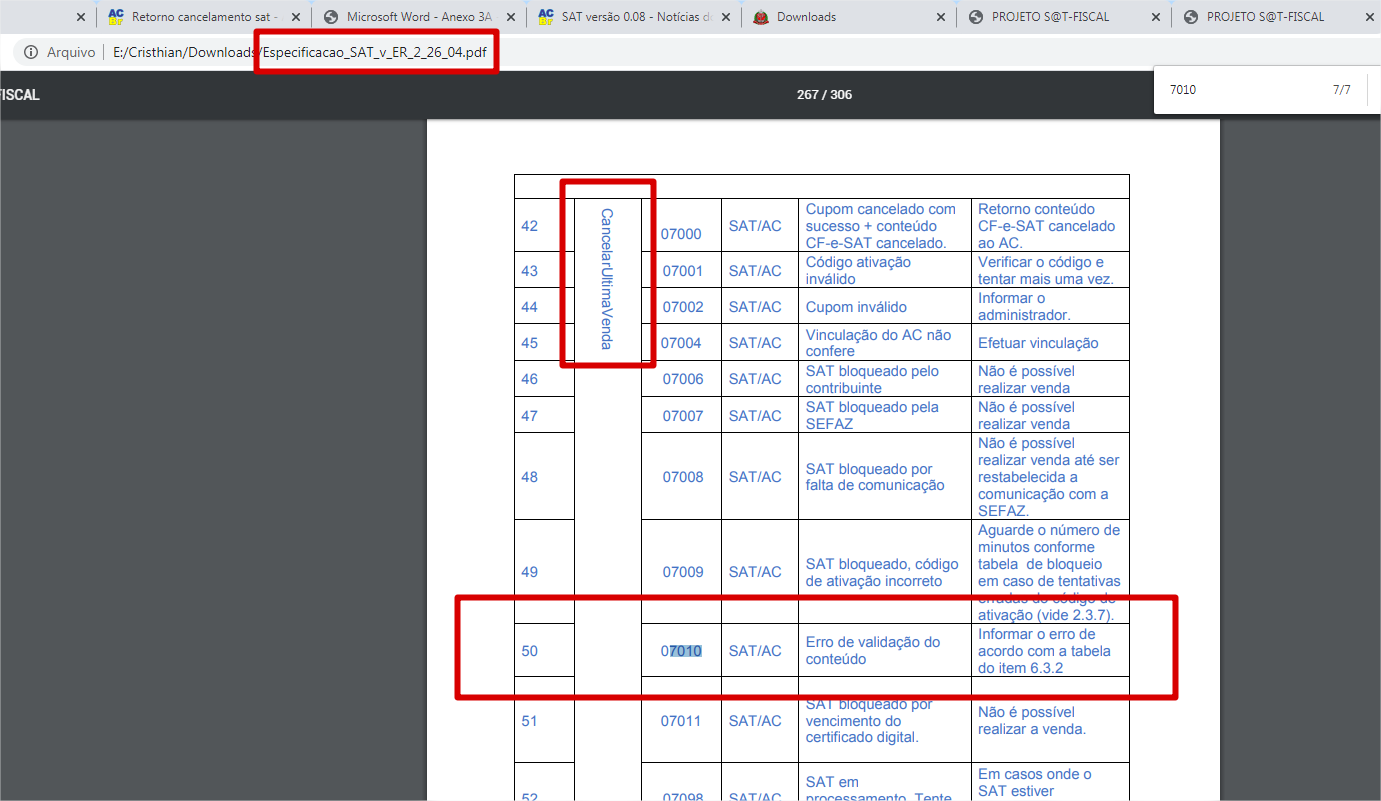Click the CancelarUltimaVenda vertical label
This screenshot has height=801, width=1381.
tap(606, 279)
